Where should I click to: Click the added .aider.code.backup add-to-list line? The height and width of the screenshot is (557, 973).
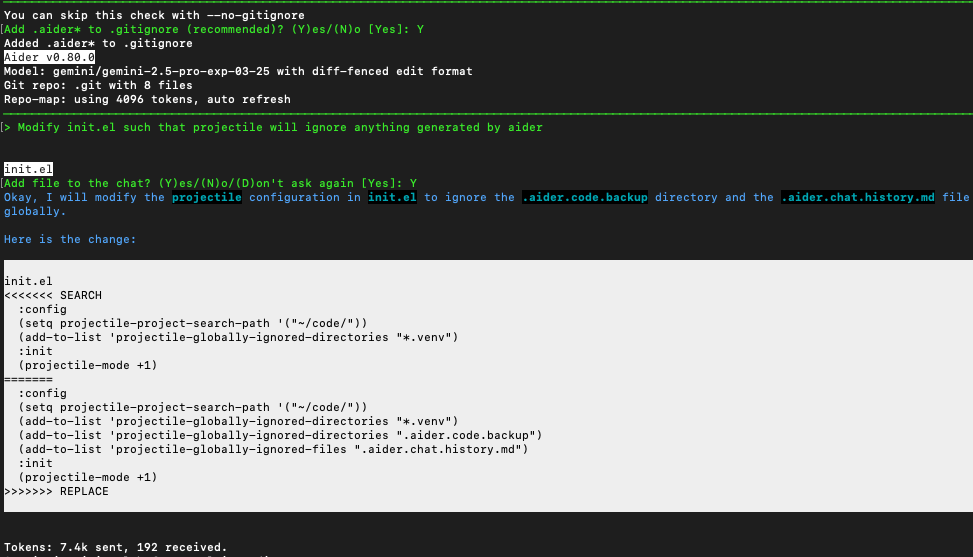280,435
